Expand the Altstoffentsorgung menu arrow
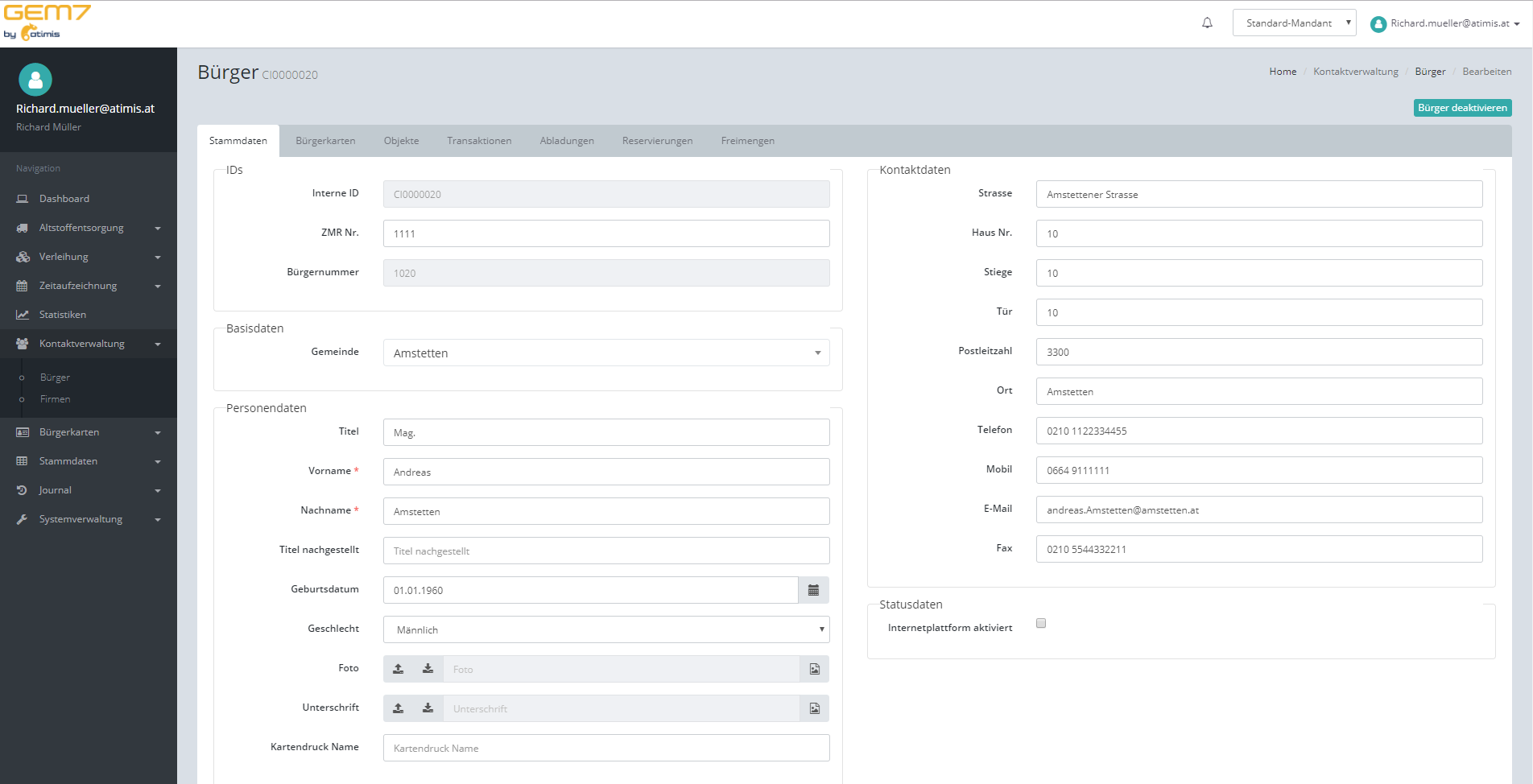Viewport: 1533px width, 784px height. (158, 229)
